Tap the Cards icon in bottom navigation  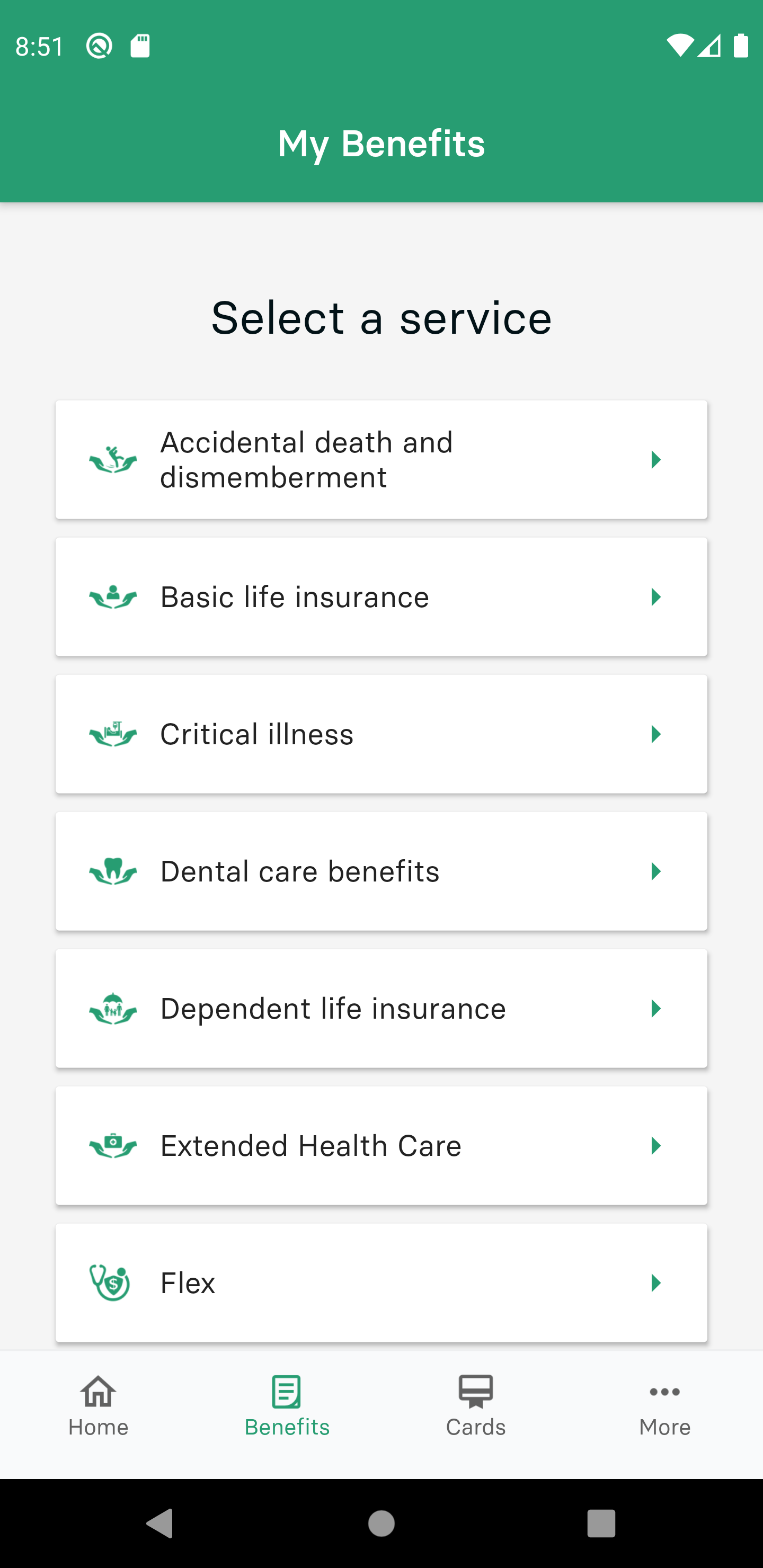point(476,1392)
